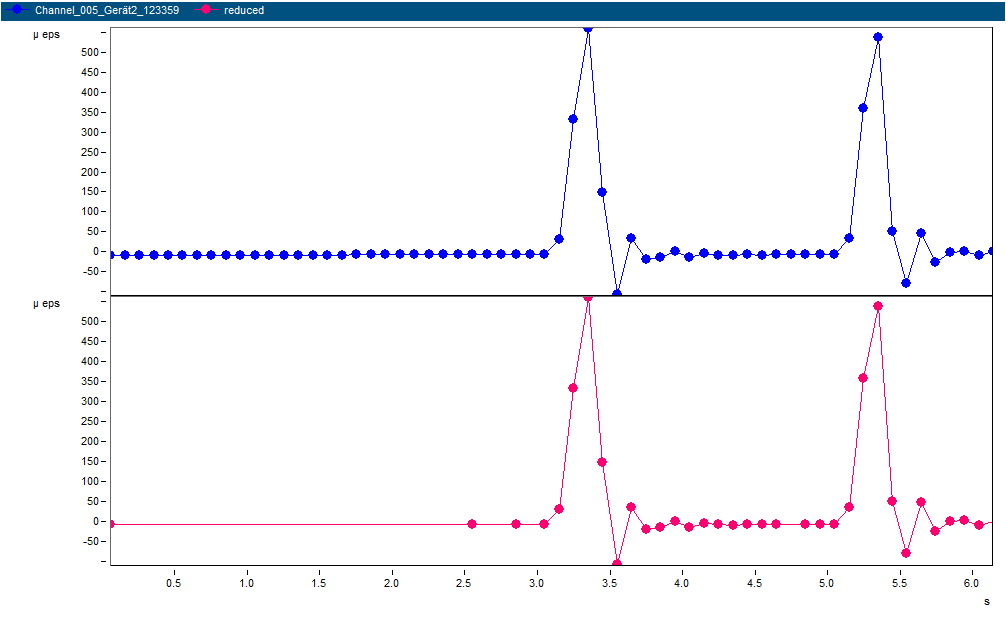Viewport: 1006px width, 621px height.
Task: Click the 500 label on the upper y-axis
Action: [90, 52]
